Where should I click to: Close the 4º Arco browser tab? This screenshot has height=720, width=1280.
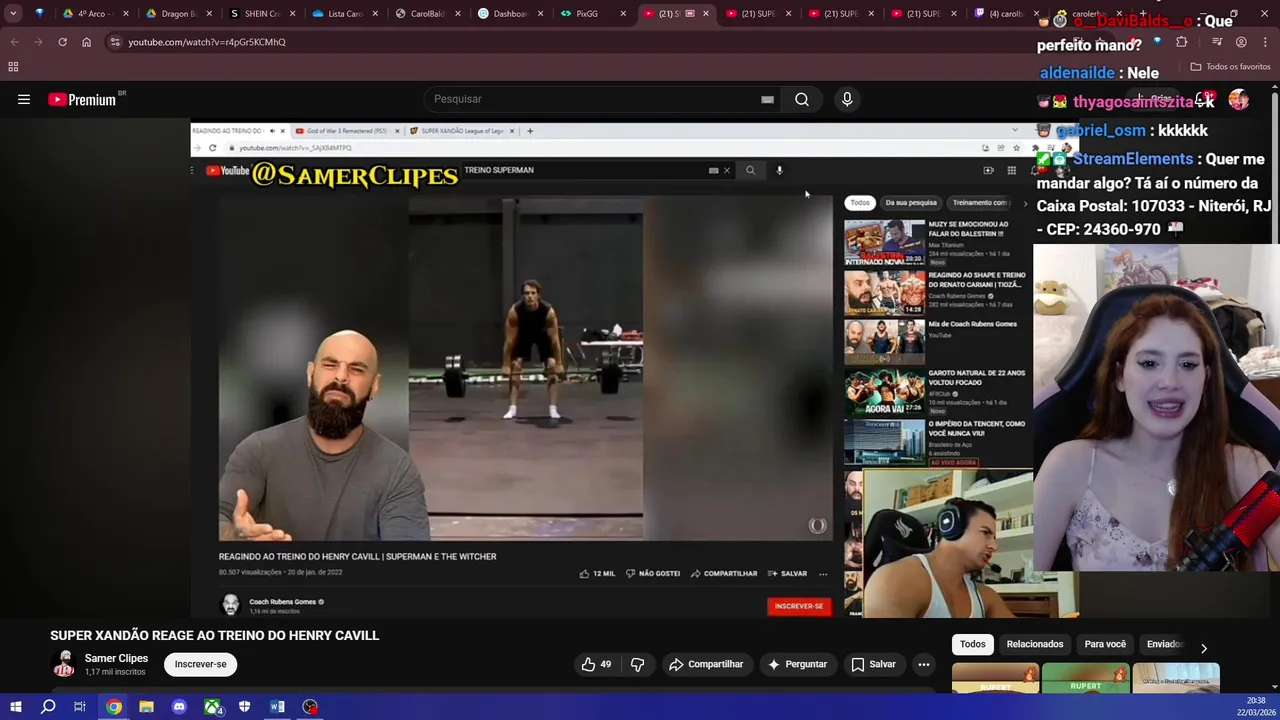click(x=126, y=14)
